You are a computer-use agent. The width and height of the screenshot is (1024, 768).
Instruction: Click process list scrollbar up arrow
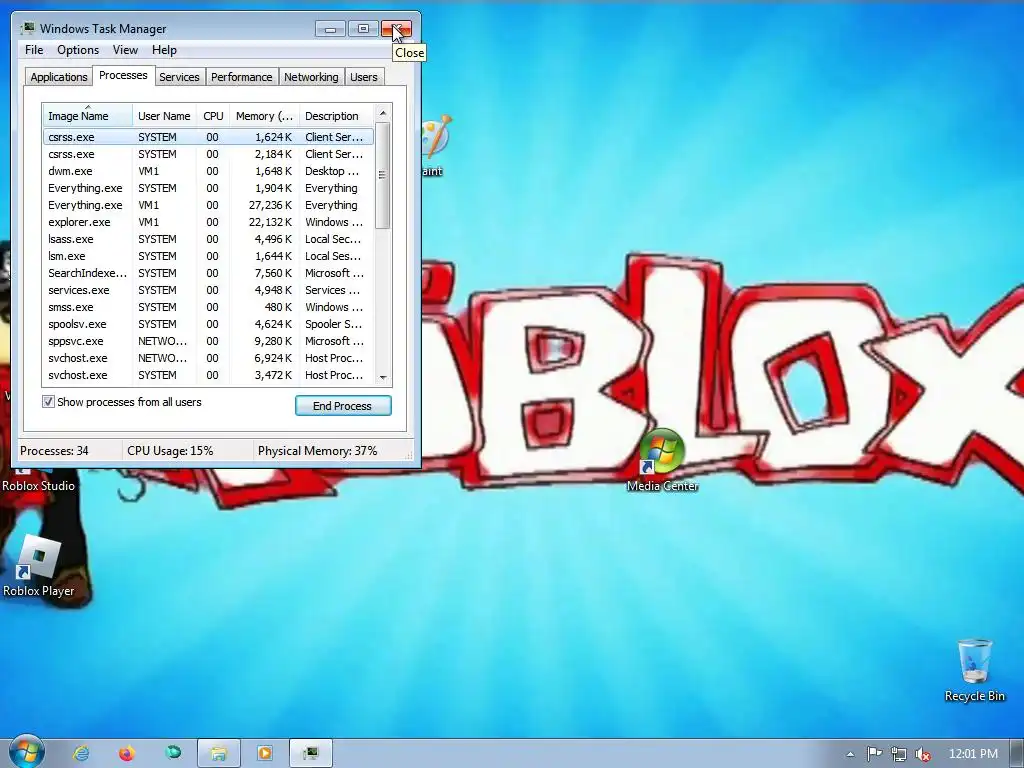click(383, 113)
